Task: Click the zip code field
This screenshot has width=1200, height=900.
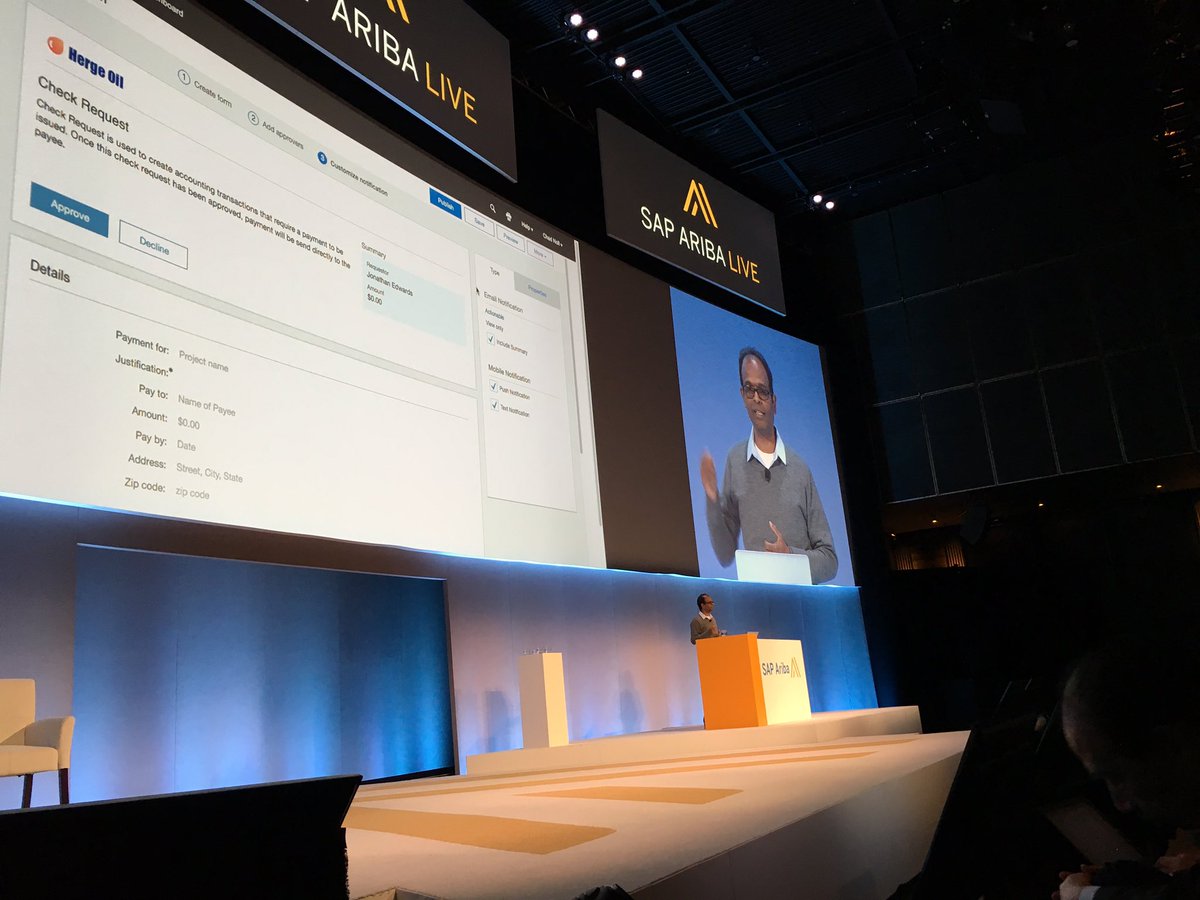Action: pos(192,492)
